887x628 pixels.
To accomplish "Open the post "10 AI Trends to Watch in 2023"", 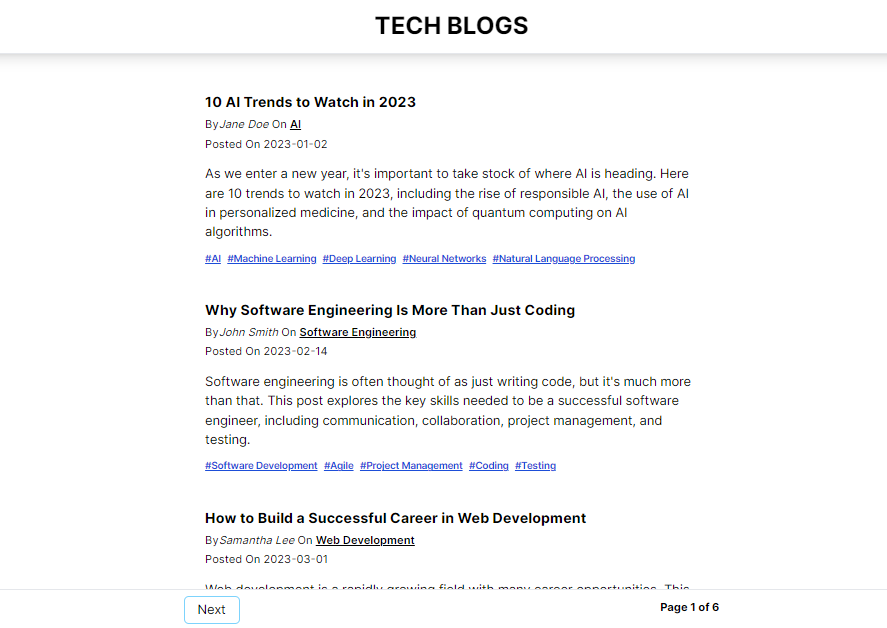I will [x=310, y=101].
